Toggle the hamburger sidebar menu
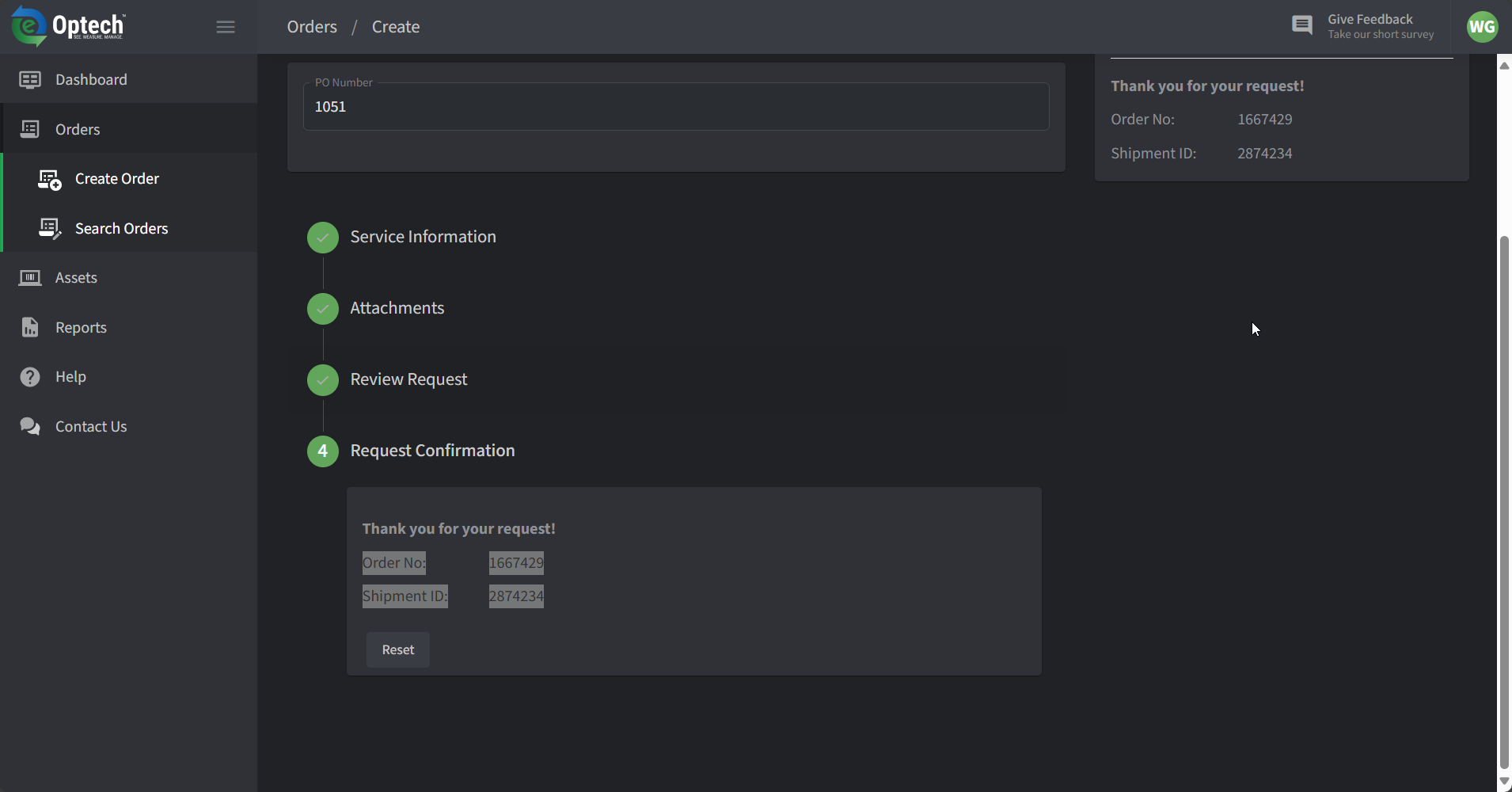This screenshot has height=792, width=1512. [x=226, y=27]
